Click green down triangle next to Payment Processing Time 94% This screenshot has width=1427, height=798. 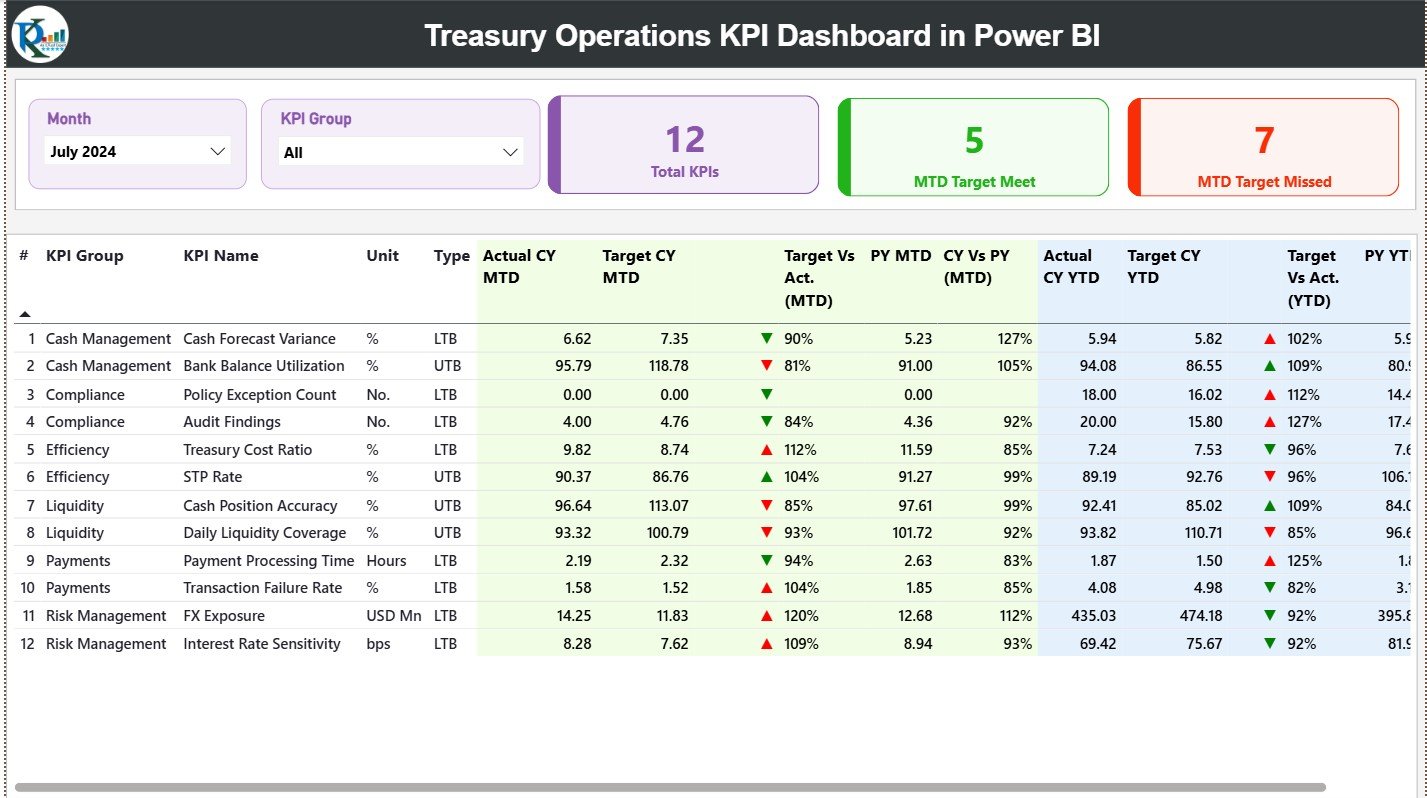[766, 560]
